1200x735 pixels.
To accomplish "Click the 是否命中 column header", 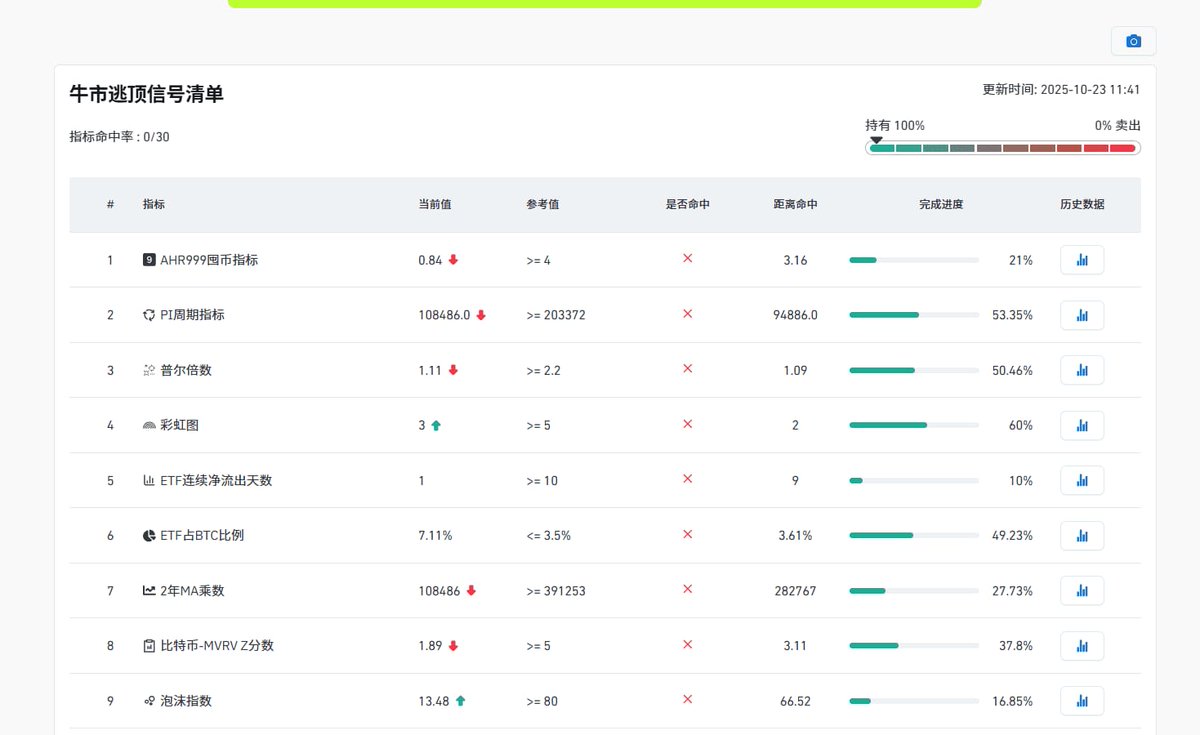I will click(x=688, y=204).
